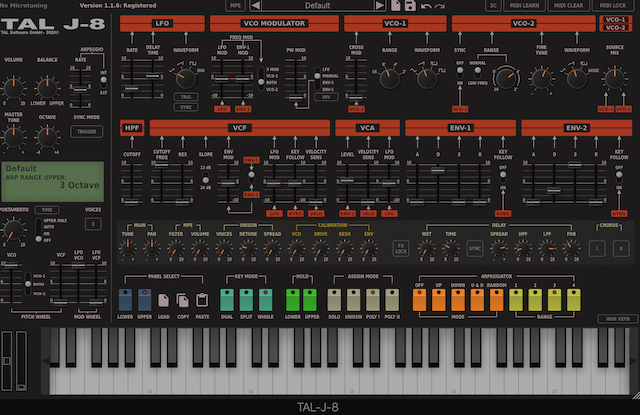Toggle LFO Trig button
640x415 pixels.
(x=186, y=97)
